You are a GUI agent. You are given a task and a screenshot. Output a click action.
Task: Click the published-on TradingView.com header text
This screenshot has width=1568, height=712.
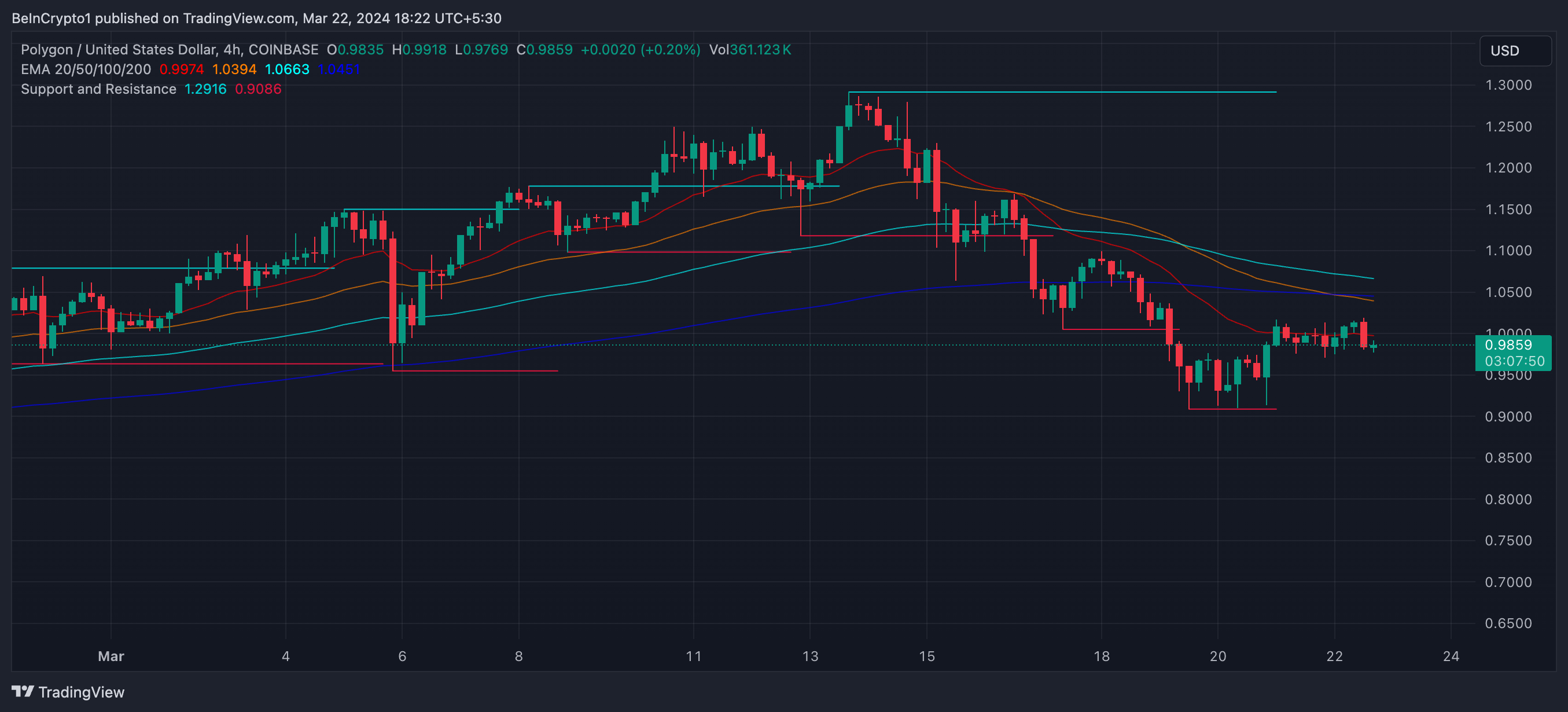coord(256,19)
